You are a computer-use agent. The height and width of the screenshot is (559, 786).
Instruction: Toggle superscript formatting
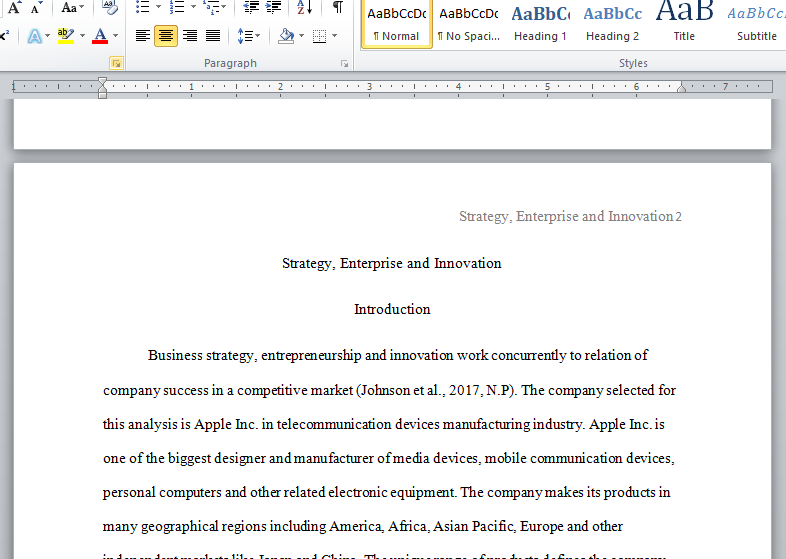[x=5, y=36]
